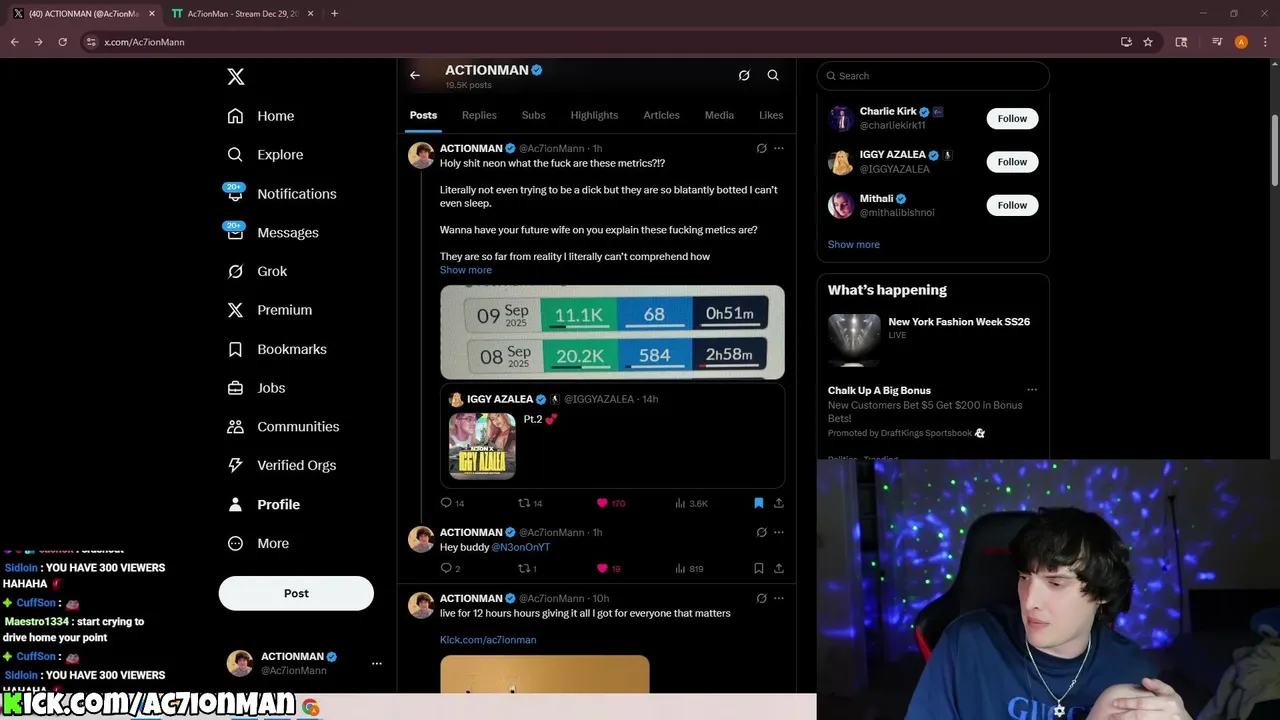View 819 views analytics on Hey buddy post
The width and height of the screenshot is (1280, 720).
(x=689, y=568)
